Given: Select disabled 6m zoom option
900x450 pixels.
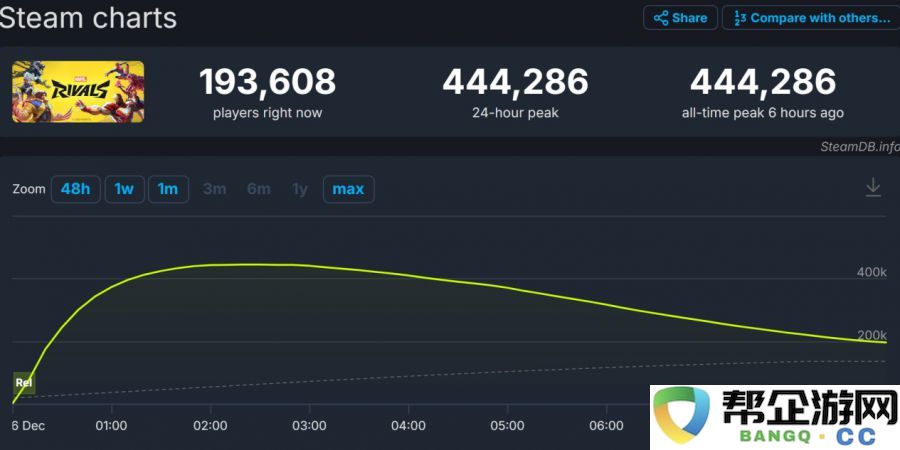Looking at the screenshot, I should pyautogui.click(x=259, y=189).
